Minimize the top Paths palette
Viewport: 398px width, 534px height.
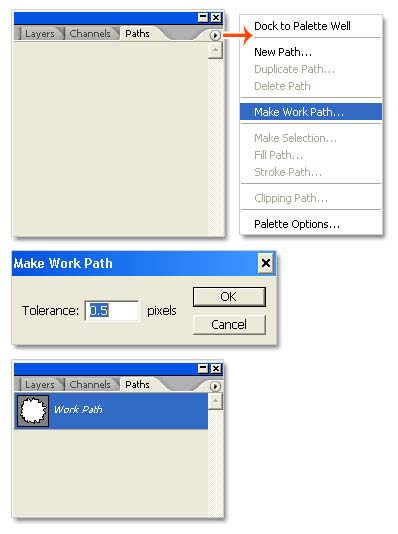[x=203, y=17]
